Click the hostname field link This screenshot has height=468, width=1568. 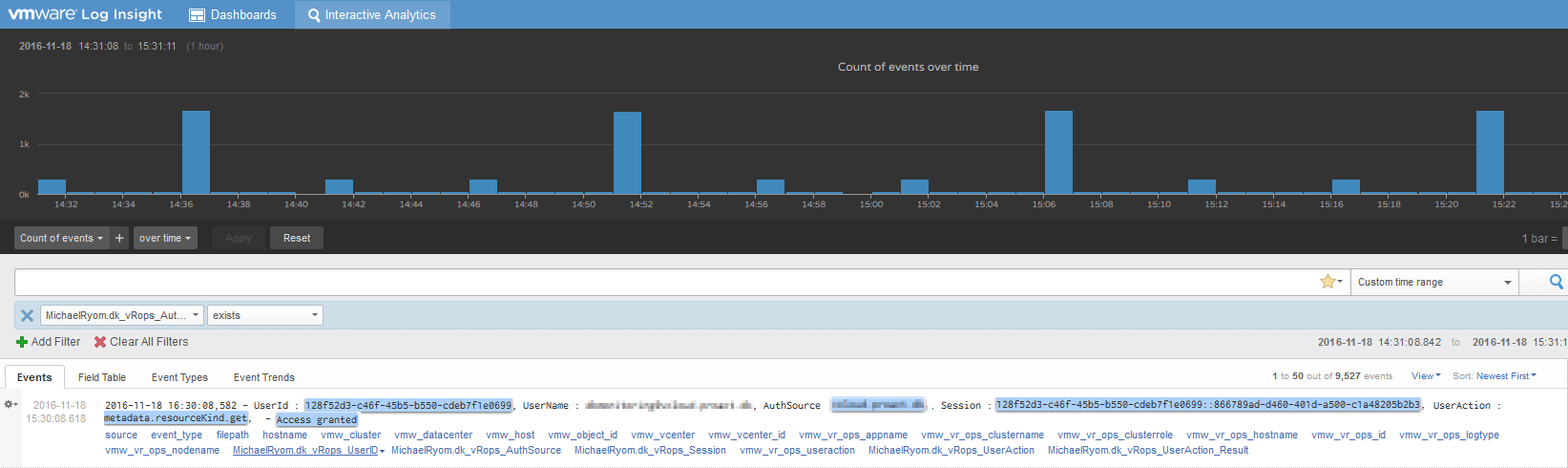click(285, 436)
